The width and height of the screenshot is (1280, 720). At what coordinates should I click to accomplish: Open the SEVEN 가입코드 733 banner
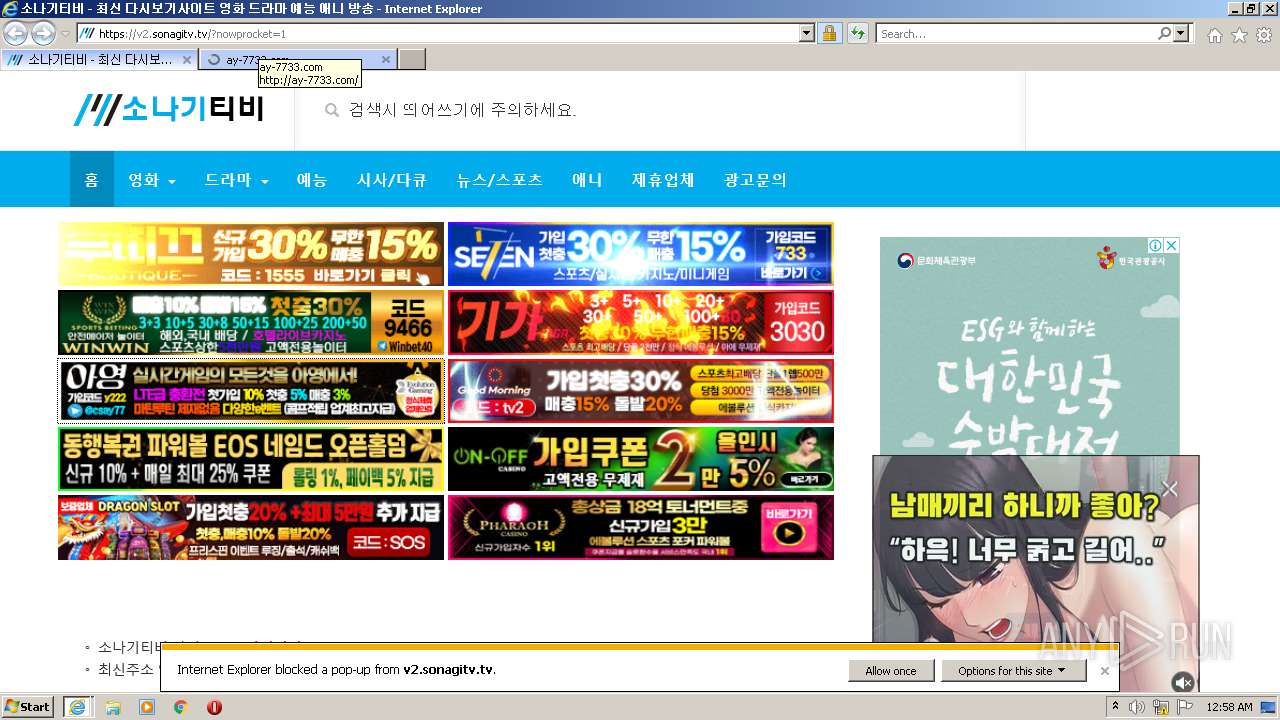pos(641,254)
